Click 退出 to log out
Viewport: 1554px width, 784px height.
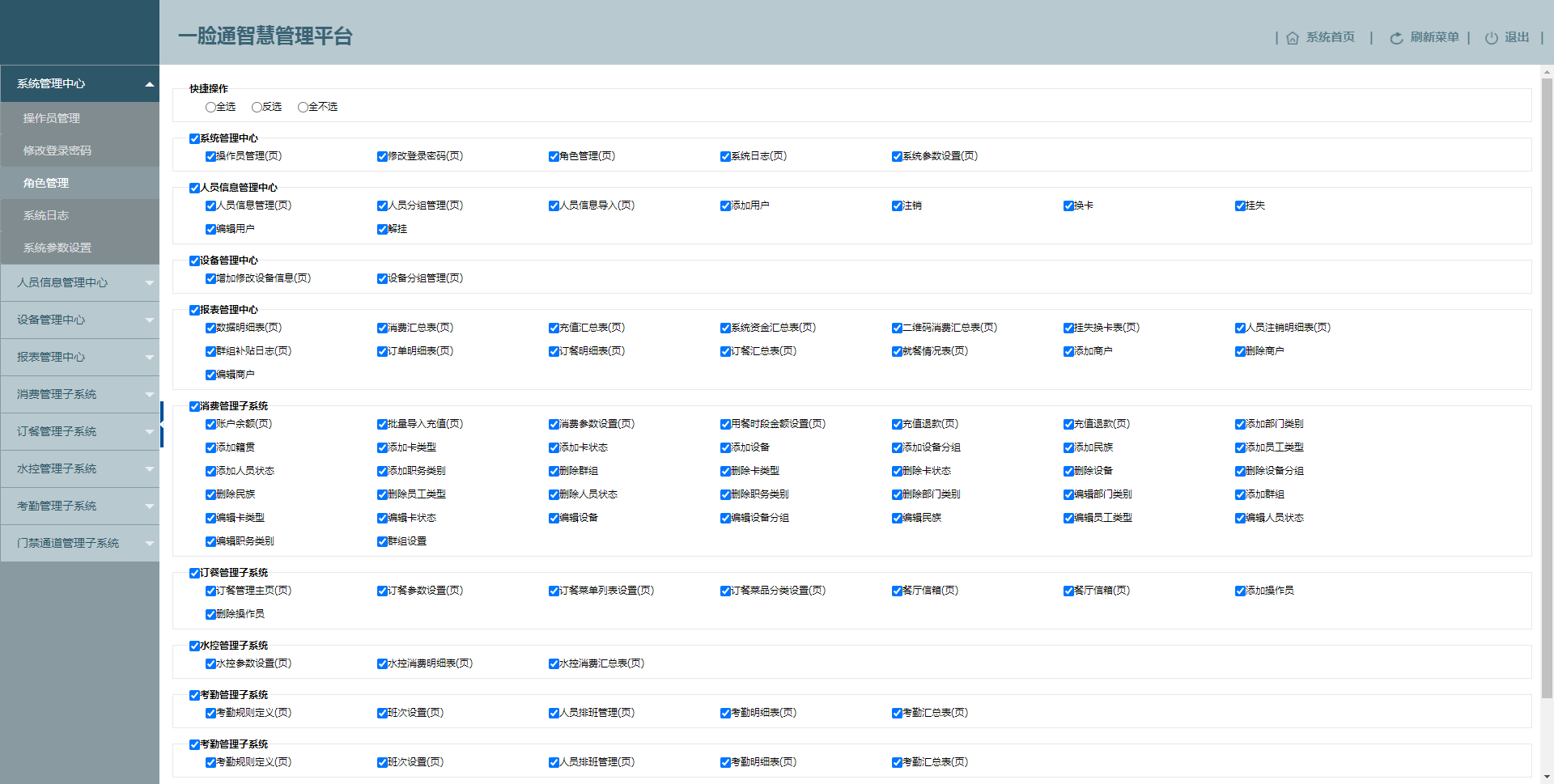pyautogui.click(x=1517, y=37)
